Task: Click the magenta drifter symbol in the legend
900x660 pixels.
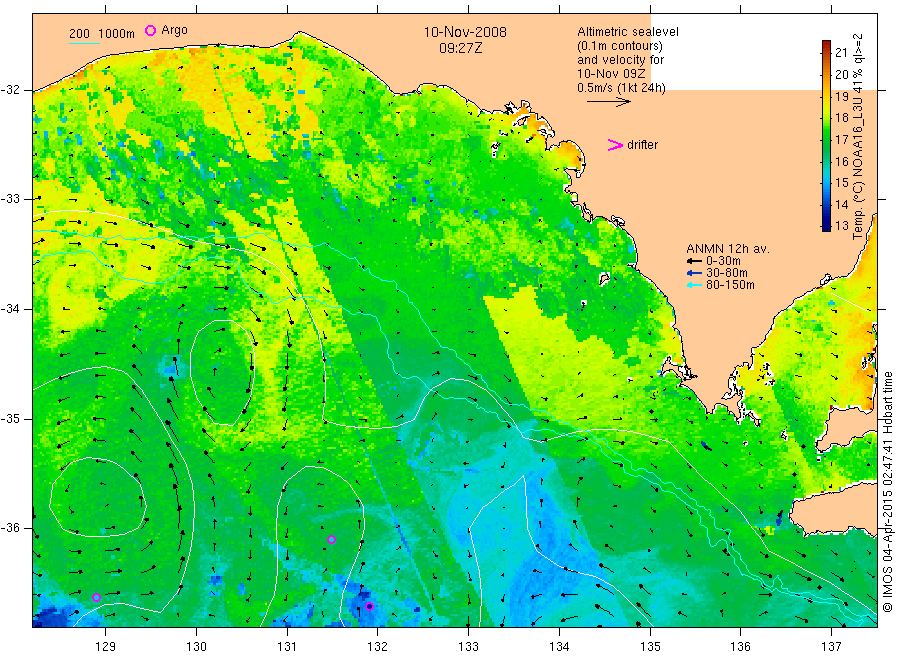Action: [x=615, y=145]
